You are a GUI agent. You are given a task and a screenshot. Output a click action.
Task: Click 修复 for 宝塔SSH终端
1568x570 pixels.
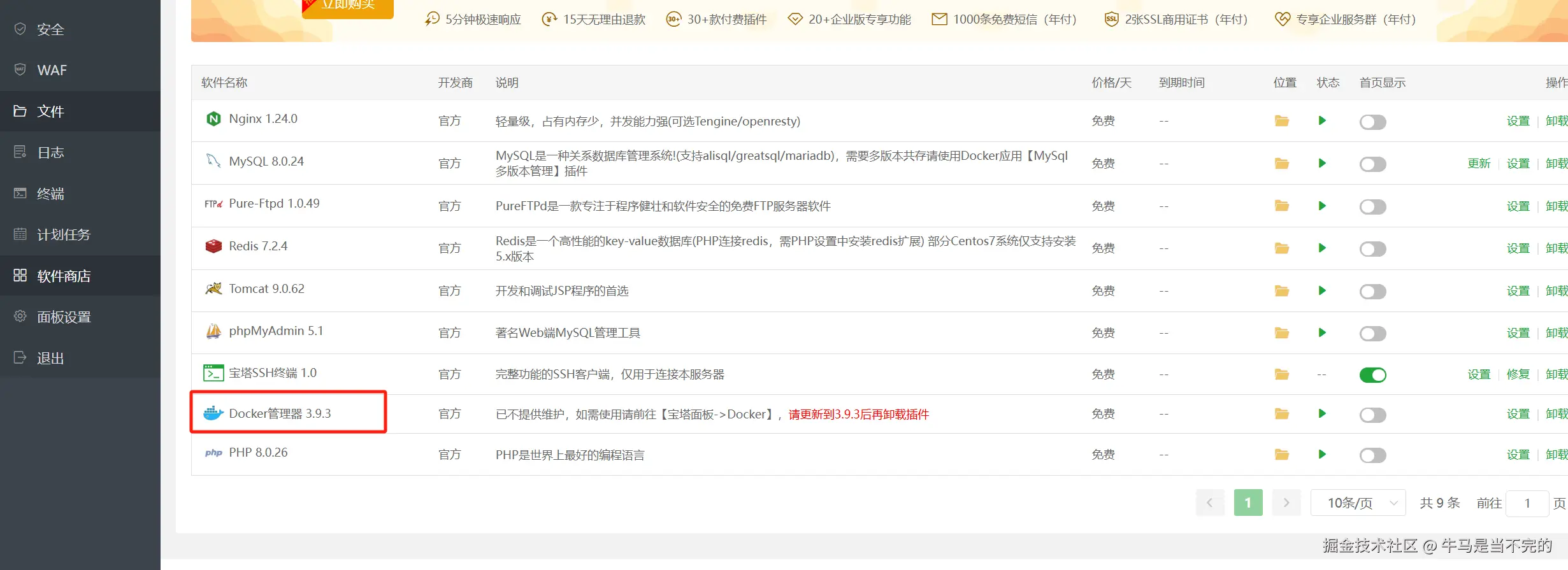1518,374
